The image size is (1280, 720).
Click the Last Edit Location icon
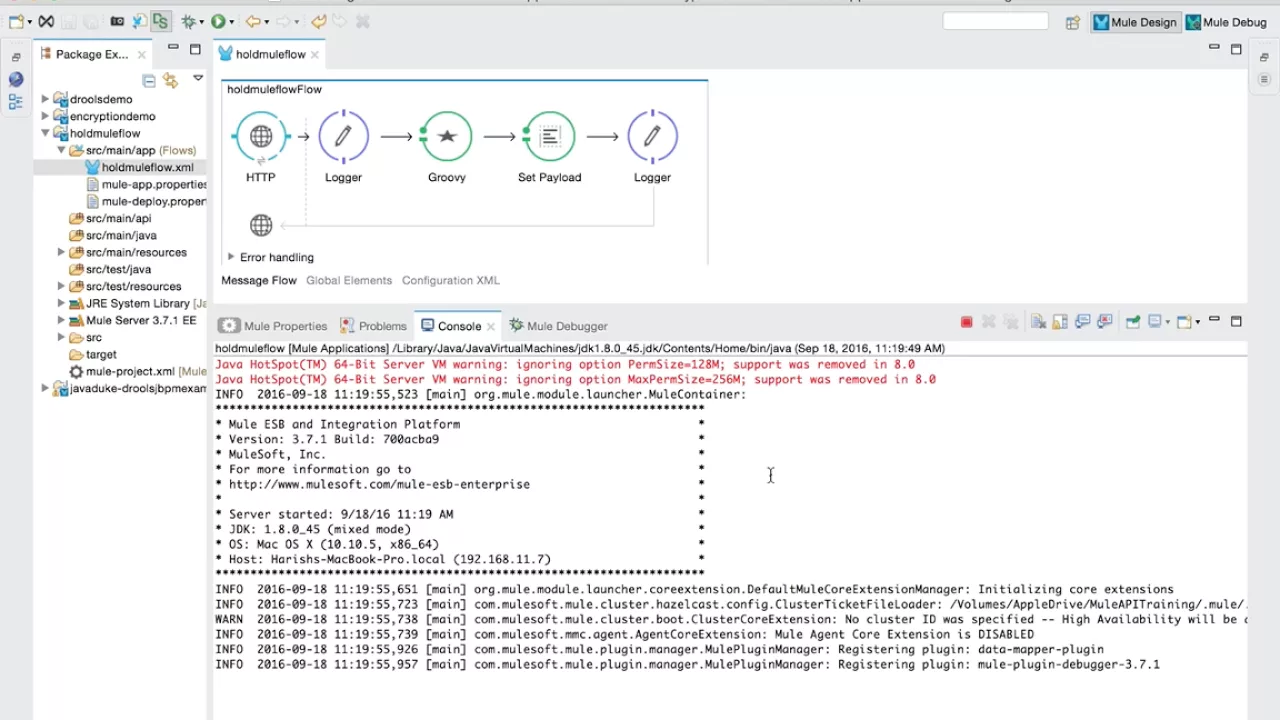[x=318, y=21]
